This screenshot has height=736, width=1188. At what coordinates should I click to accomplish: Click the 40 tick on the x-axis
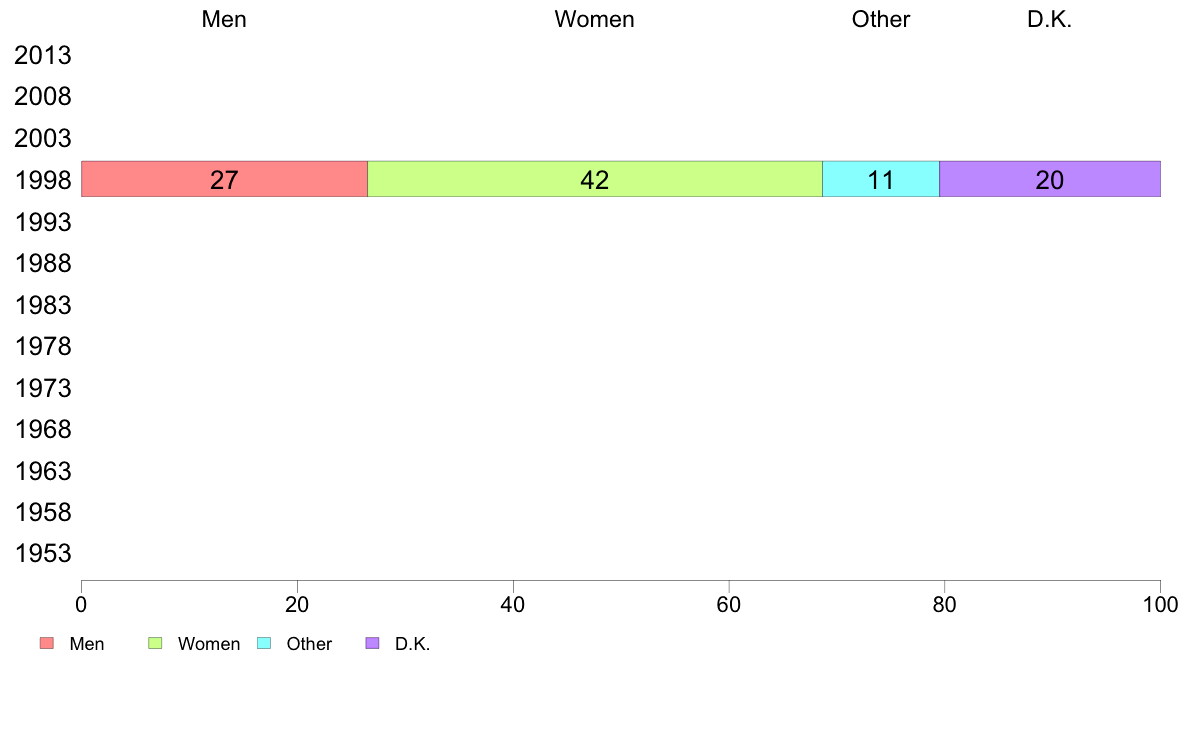(513, 604)
